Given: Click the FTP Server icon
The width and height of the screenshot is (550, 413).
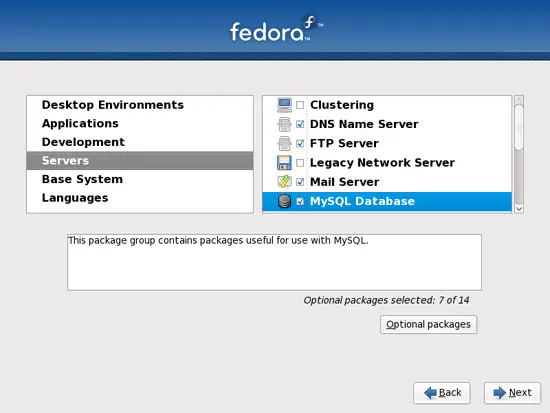Looking at the screenshot, I should [284, 144].
